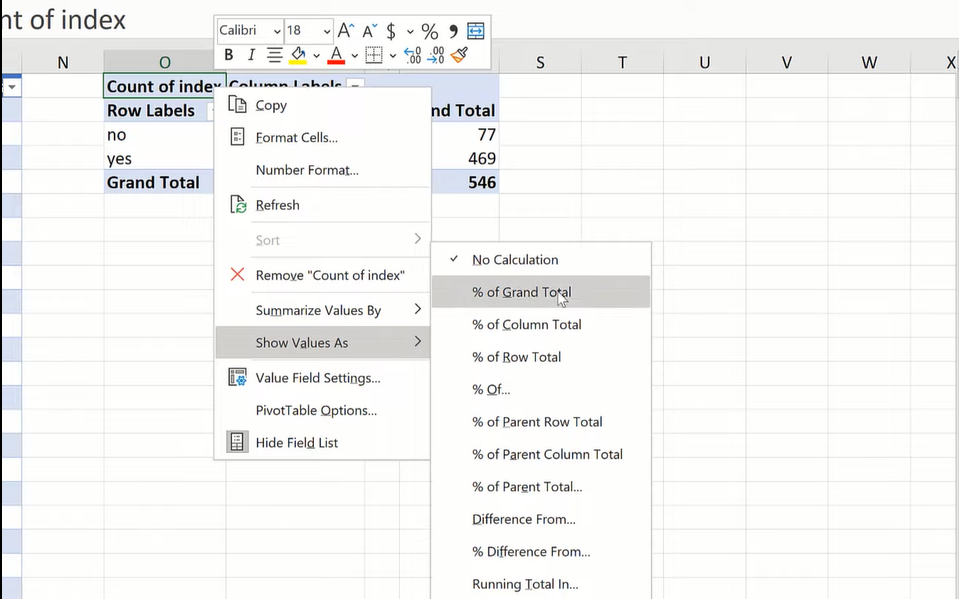Choose Running Total In... option

coord(541,584)
